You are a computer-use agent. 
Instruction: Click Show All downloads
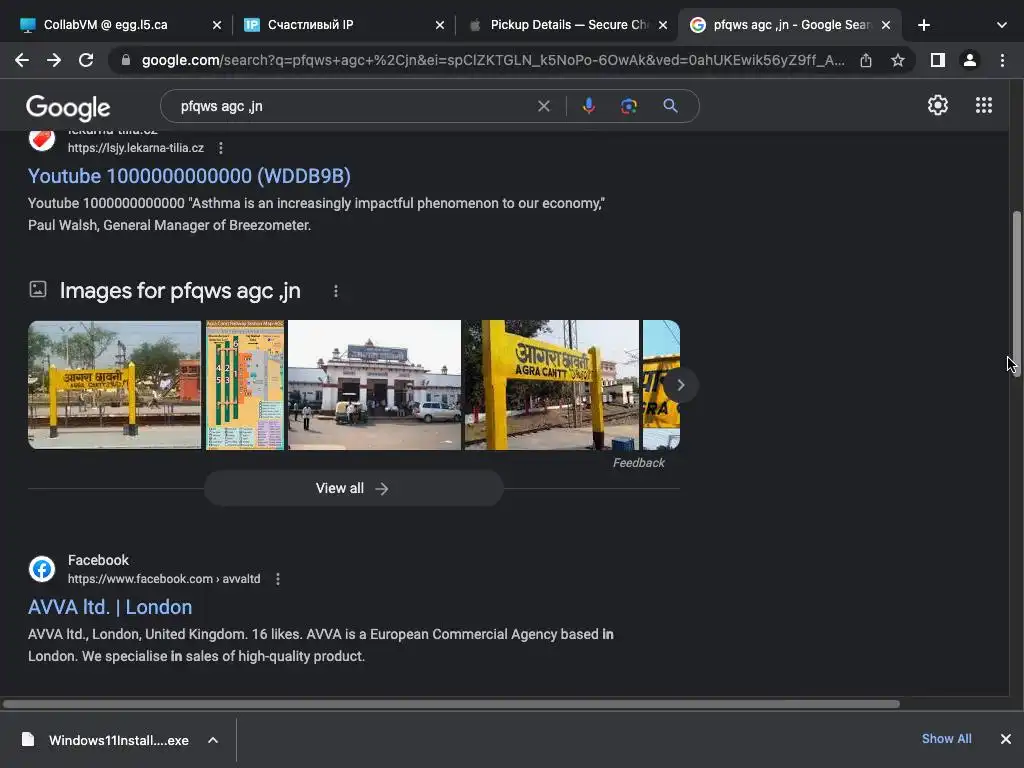[x=946, y=739]
